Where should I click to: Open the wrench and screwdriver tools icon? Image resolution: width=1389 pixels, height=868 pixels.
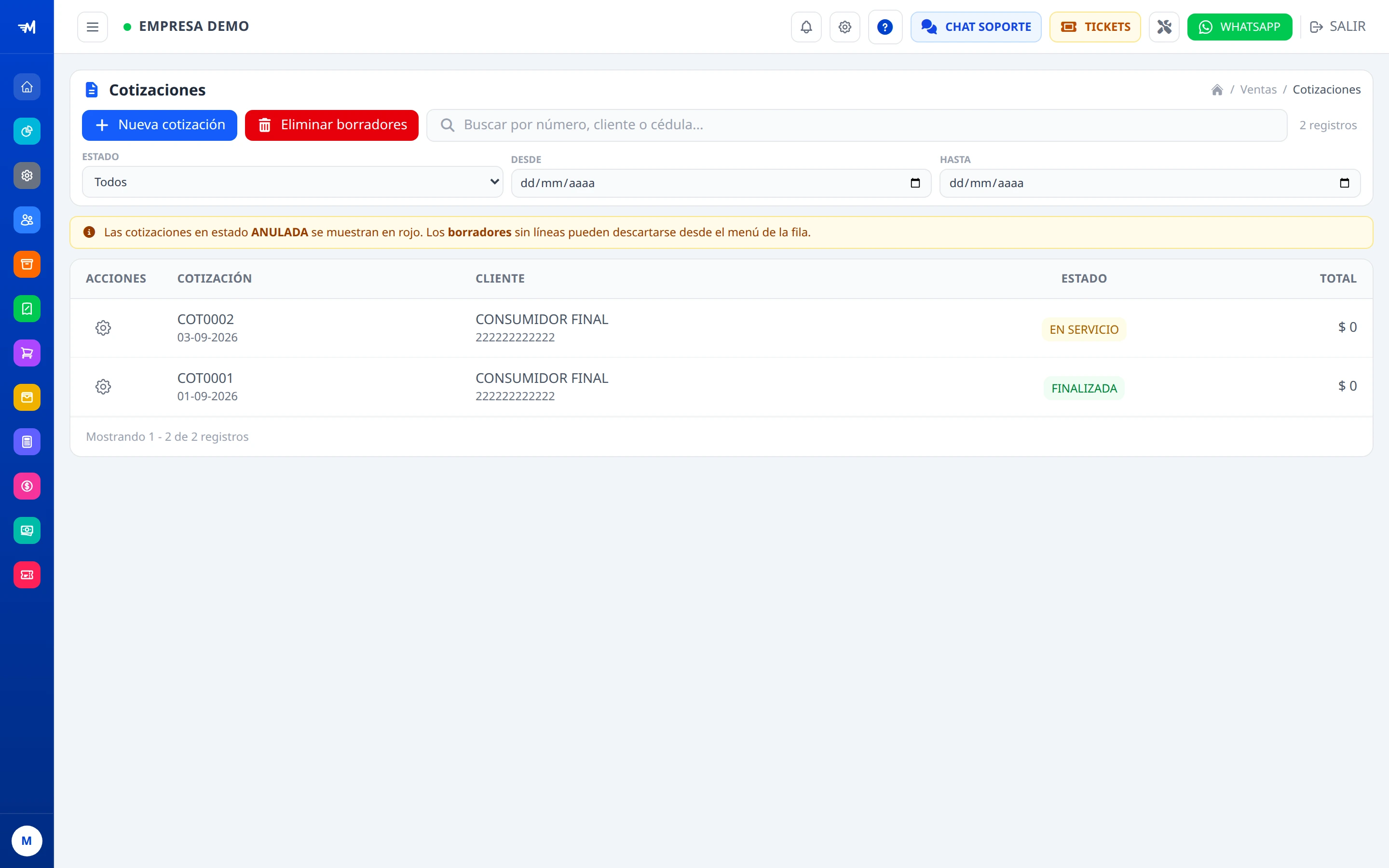(x=1163, y=27)
